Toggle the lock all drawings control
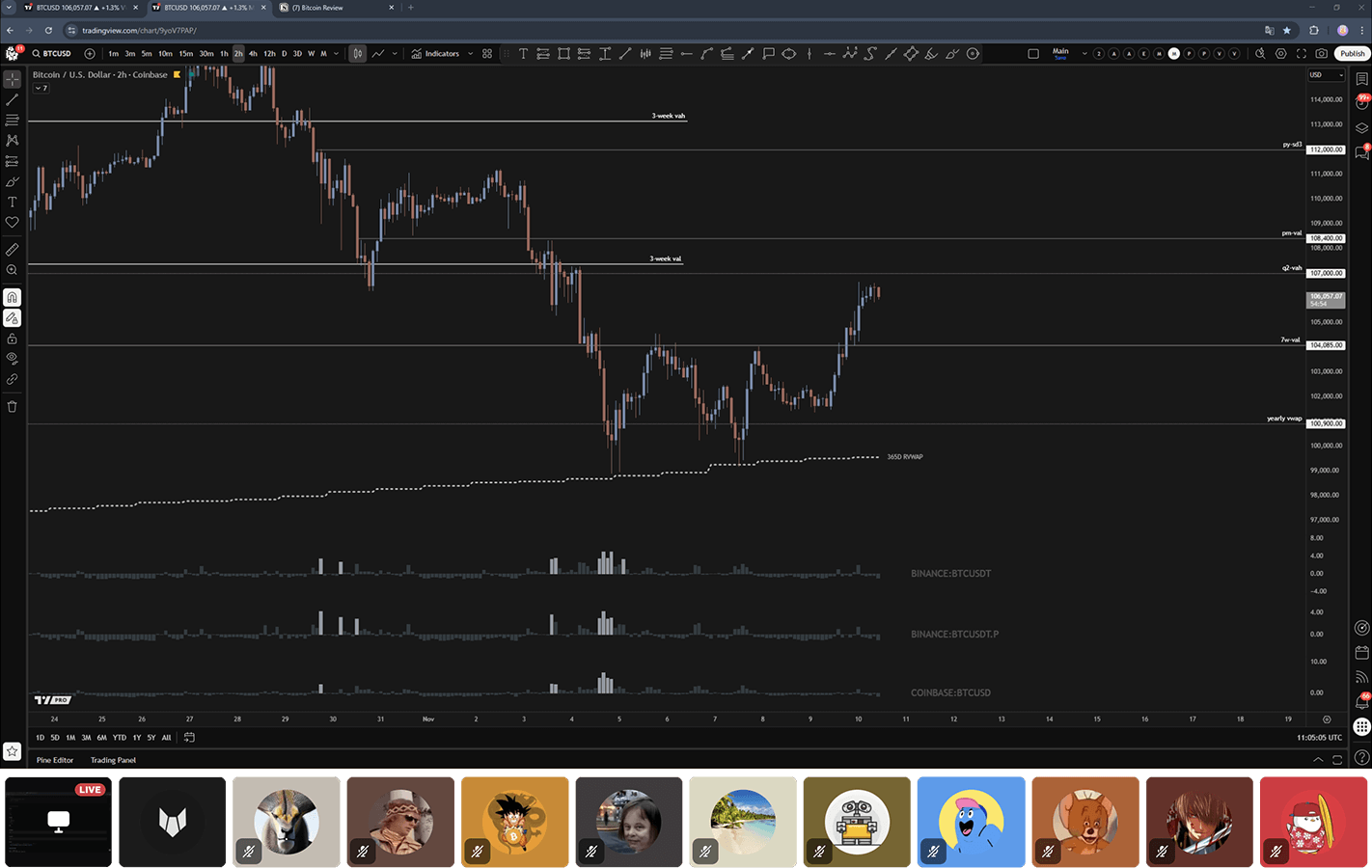The image size is (1372, 868). 13,339
